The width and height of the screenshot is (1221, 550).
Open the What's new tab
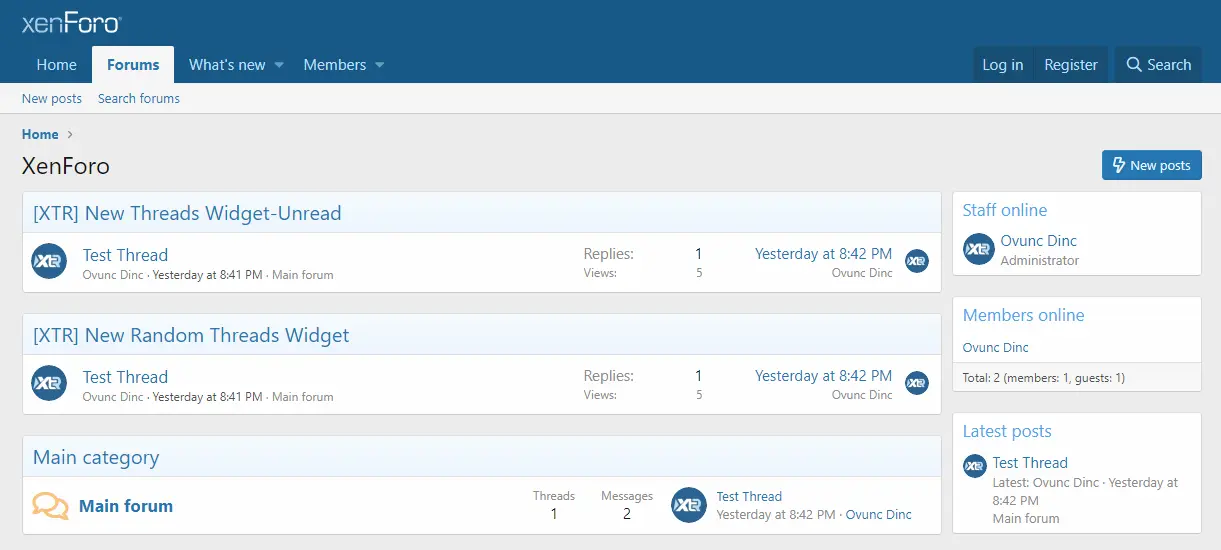tap(227, 65)
